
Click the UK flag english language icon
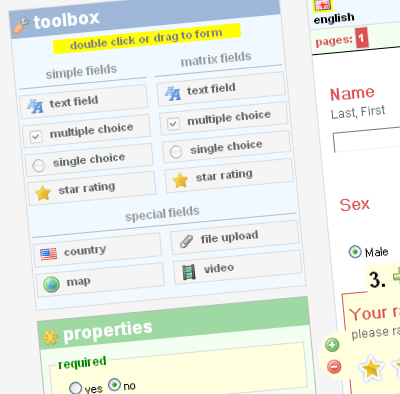[x=322, y=5]
